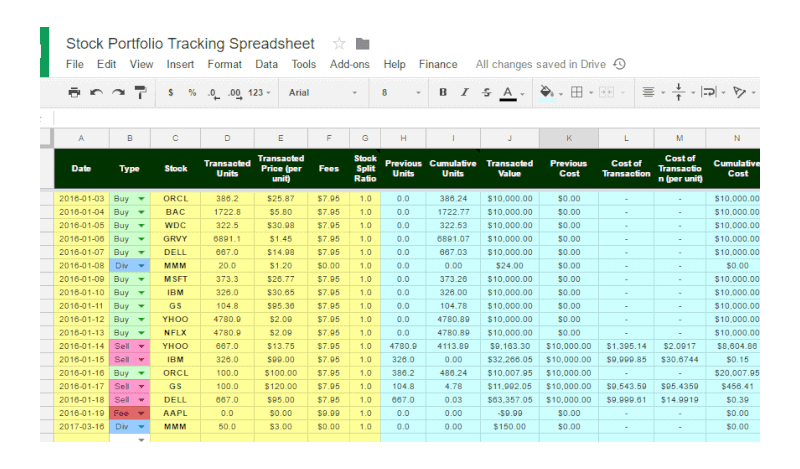Open the Arial font dropdown

click(x=322, y=92)
